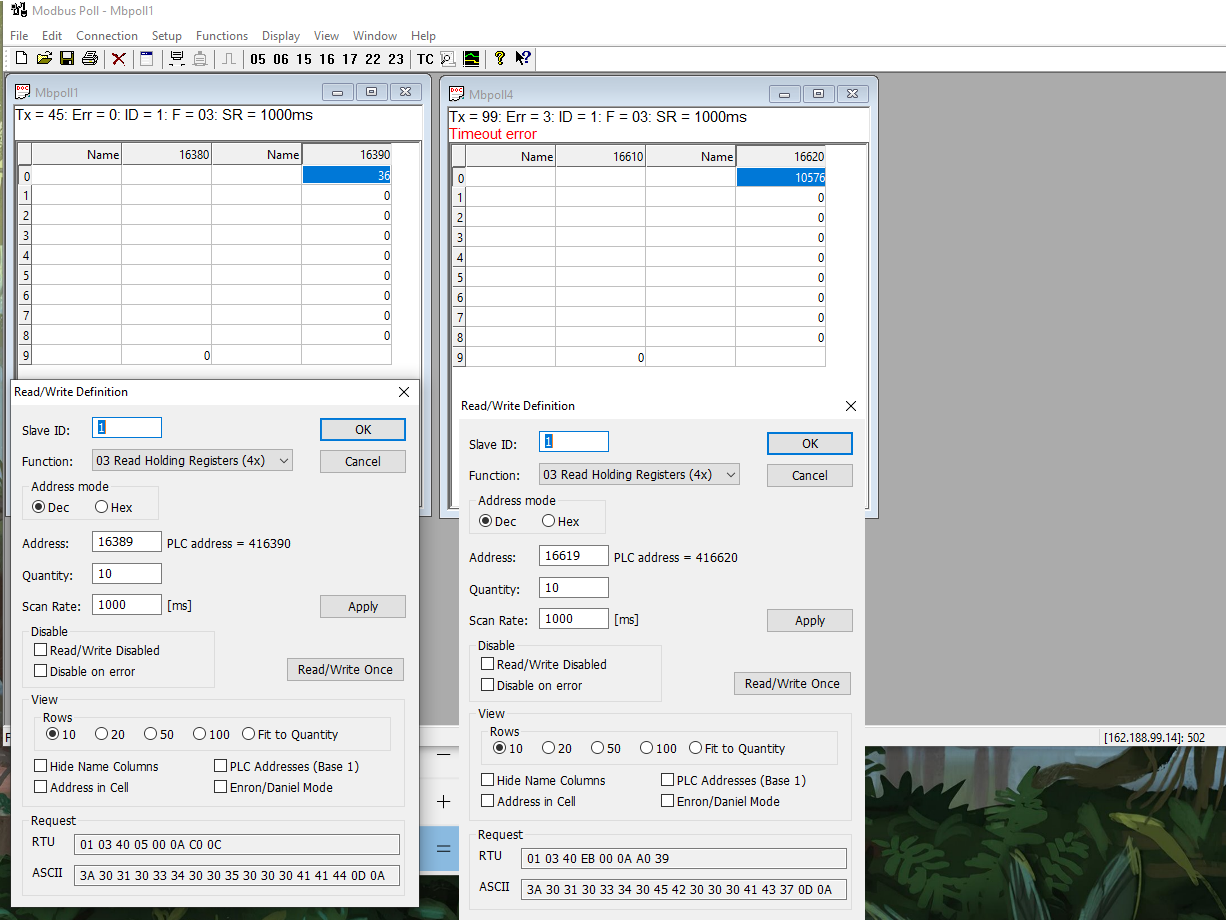
Task: Enable PLC Addresses (Base 1) in address-16619 dialog
Action: [733, 780]
